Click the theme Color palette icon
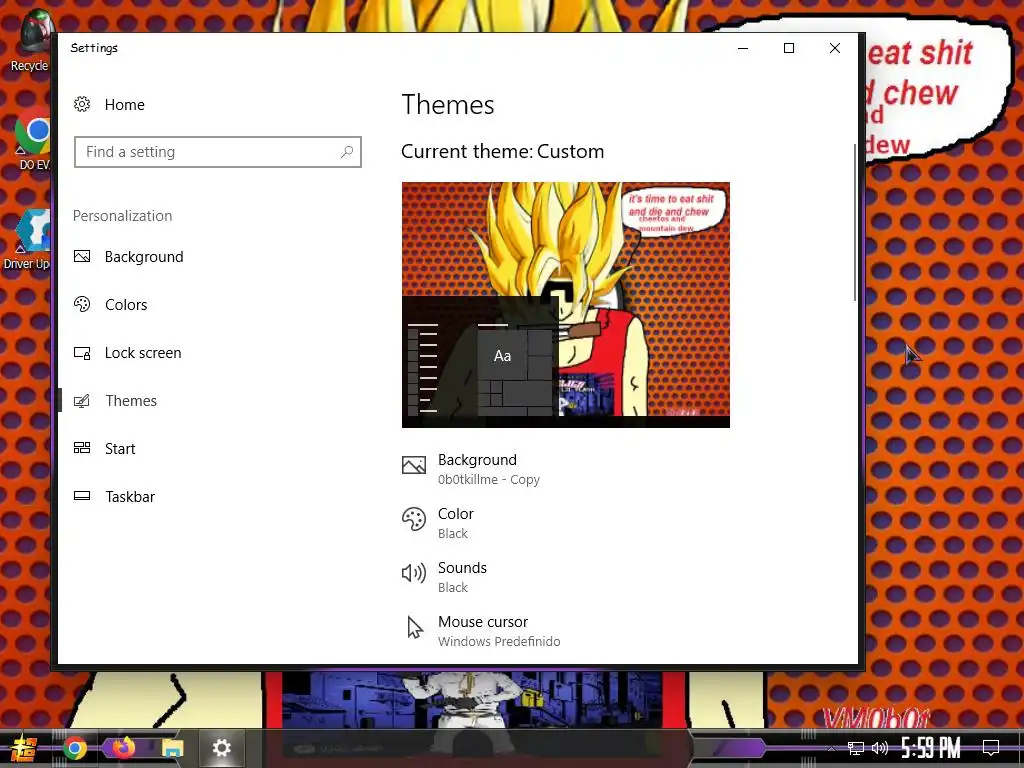Viewport: 1024px width, 768px height. pos(413,520)
